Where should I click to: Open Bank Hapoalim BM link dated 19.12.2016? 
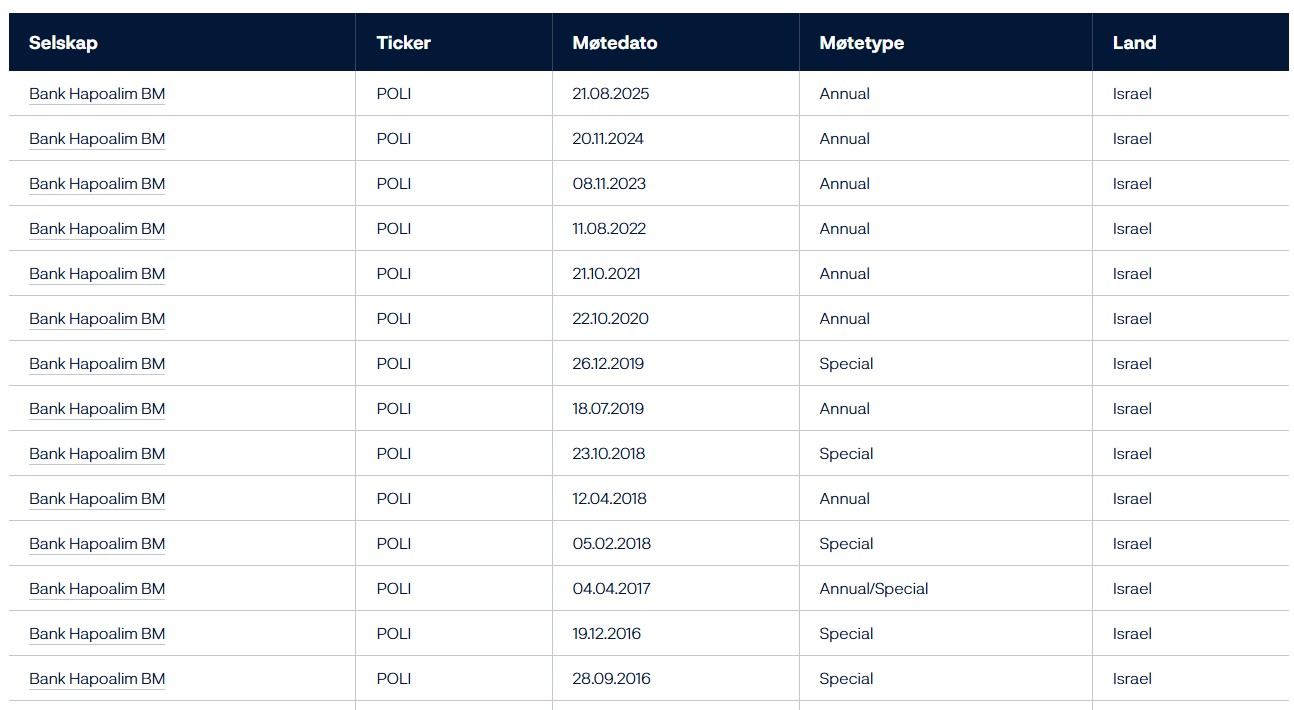[97, 634]
